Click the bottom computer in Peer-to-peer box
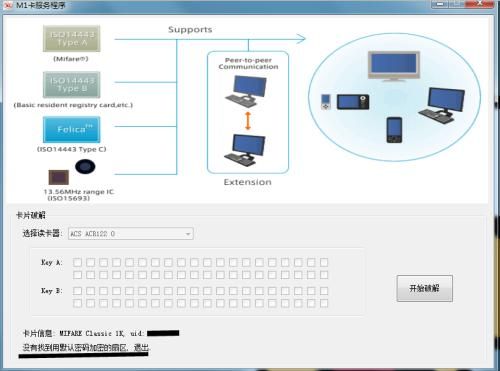 (246, 150)
